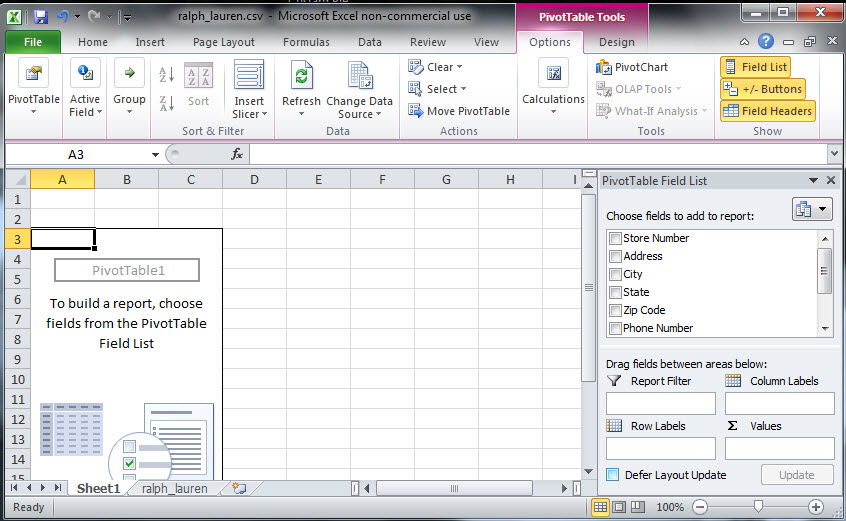Click the Insert Slicer icon
Image resolution: width=846 pixels, height=521 pixels.
(x=249, y=74)
